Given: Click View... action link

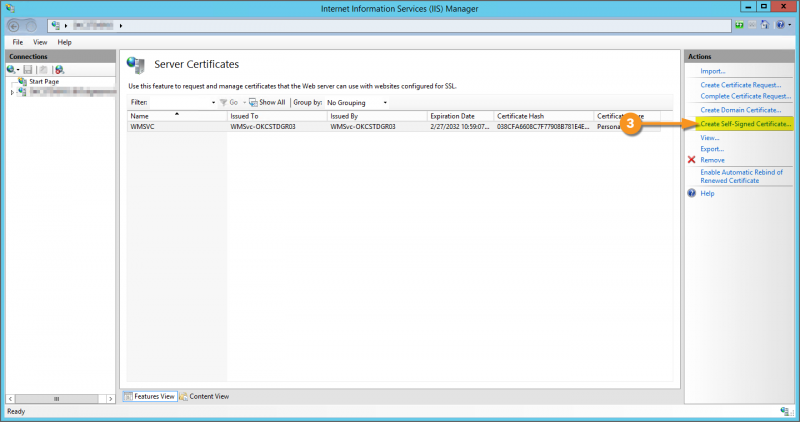Looking at the screenshot, I should [710, 138].
